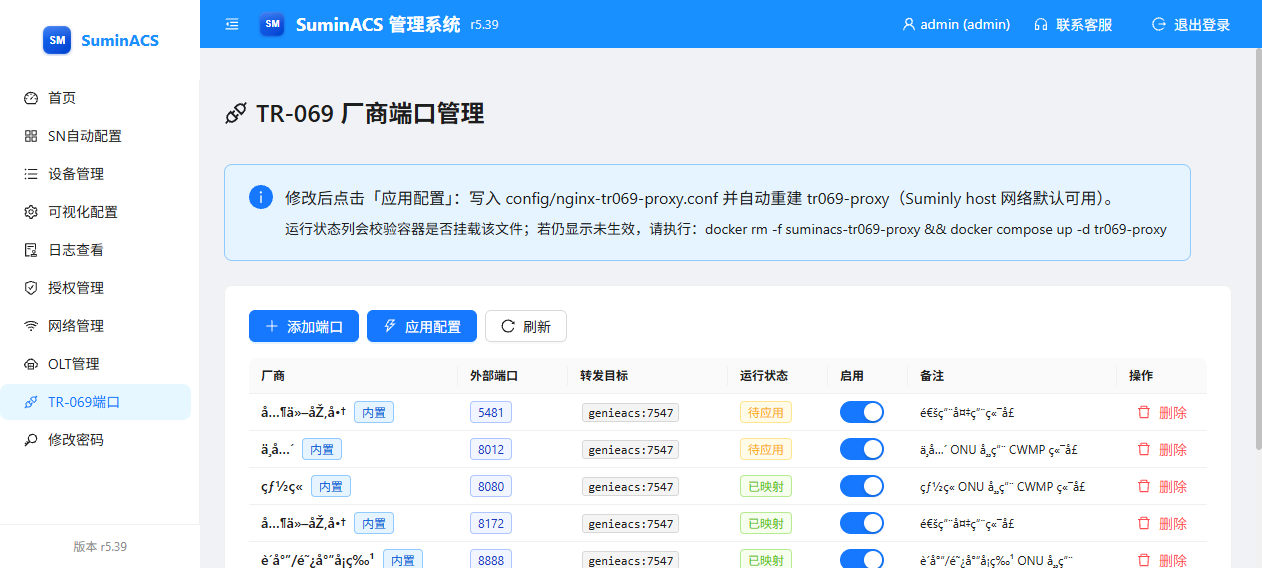The width and height of the screenshot is (1262, 568).
Task: Click the gear icon next to 可视化配置
Action: (31, 212)
